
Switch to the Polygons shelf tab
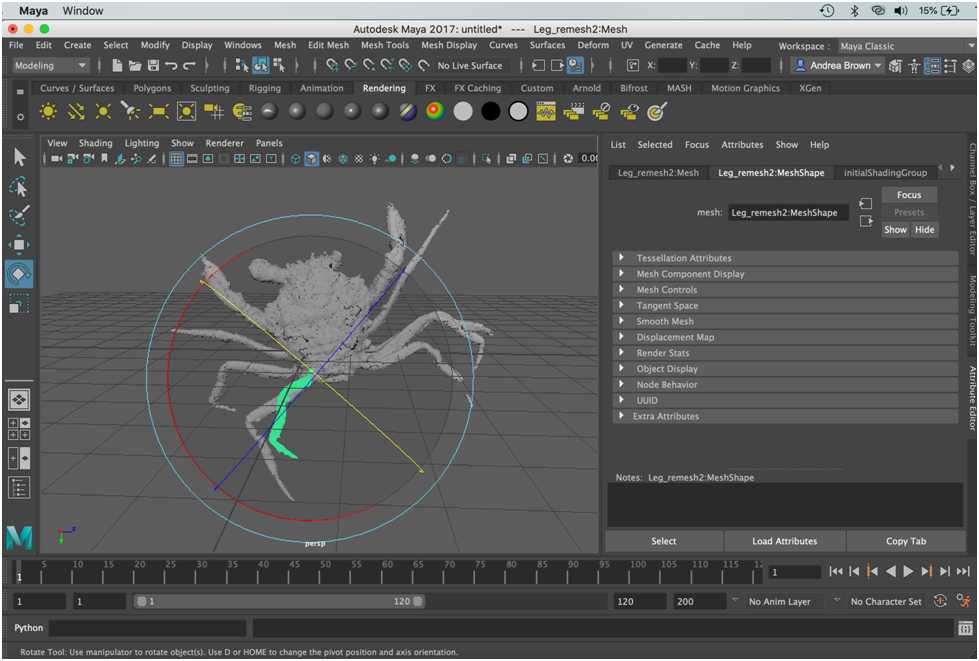click(152, 89)
